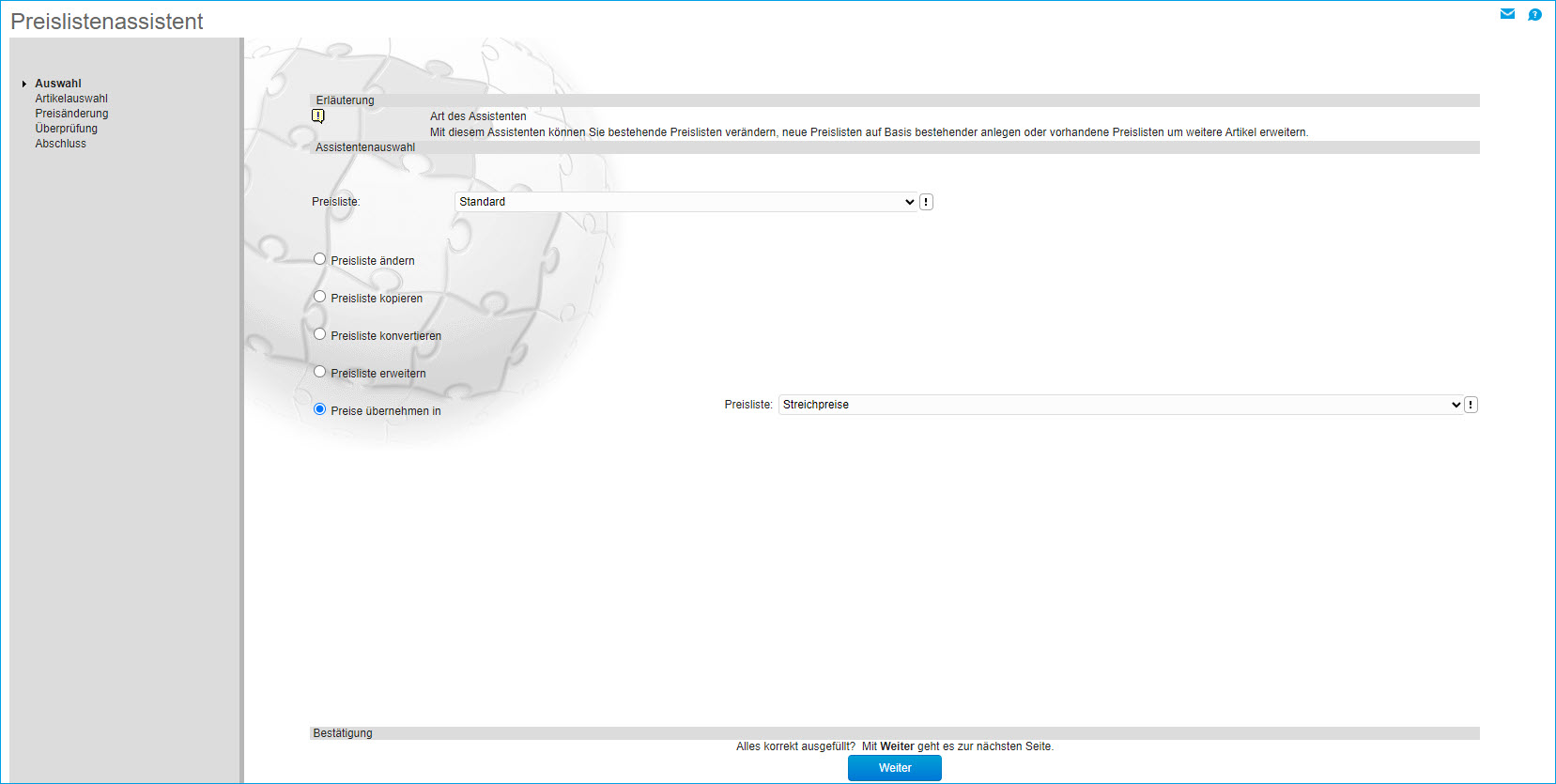Click the Erläuterung section header
The height and width of the screenshot is (784, 1556).
(x=895, y=100)
